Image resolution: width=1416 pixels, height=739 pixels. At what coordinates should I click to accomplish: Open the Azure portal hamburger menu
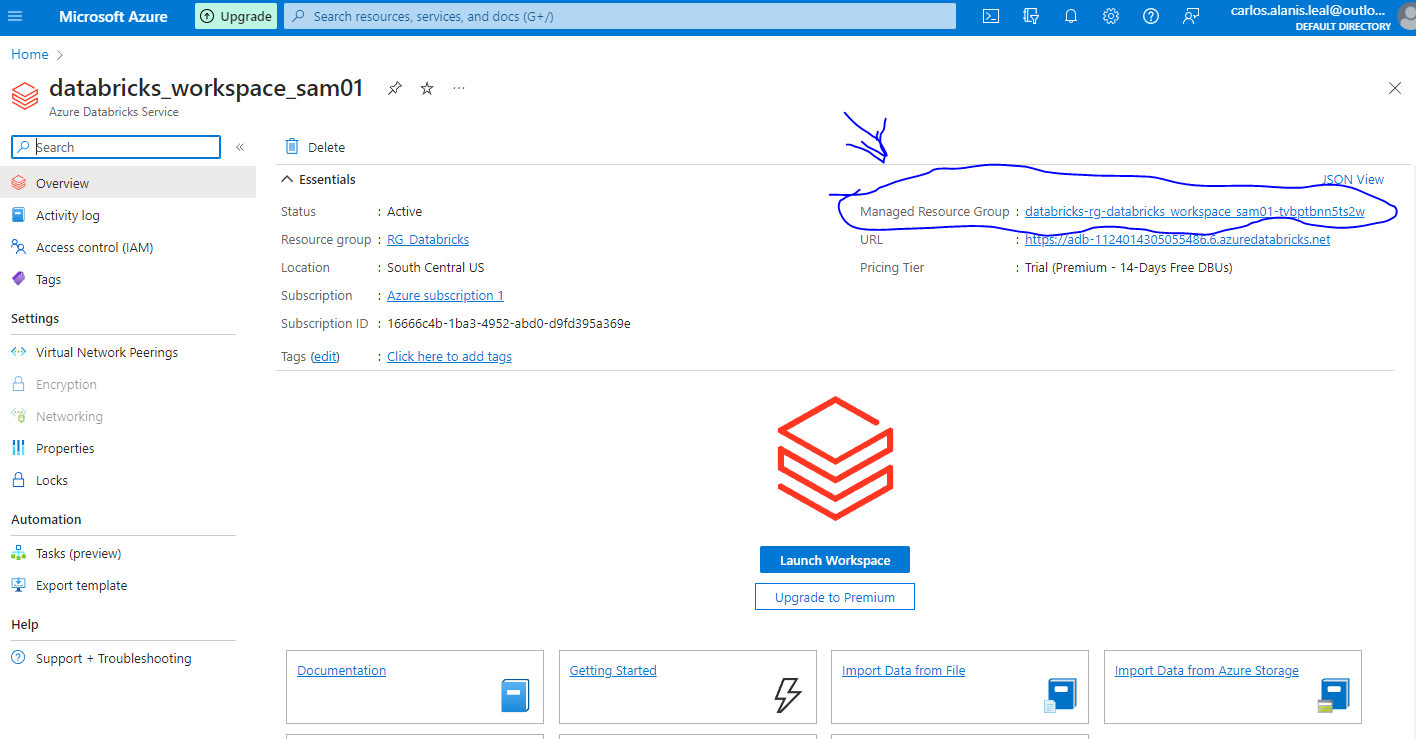click(x=15, y=16)
